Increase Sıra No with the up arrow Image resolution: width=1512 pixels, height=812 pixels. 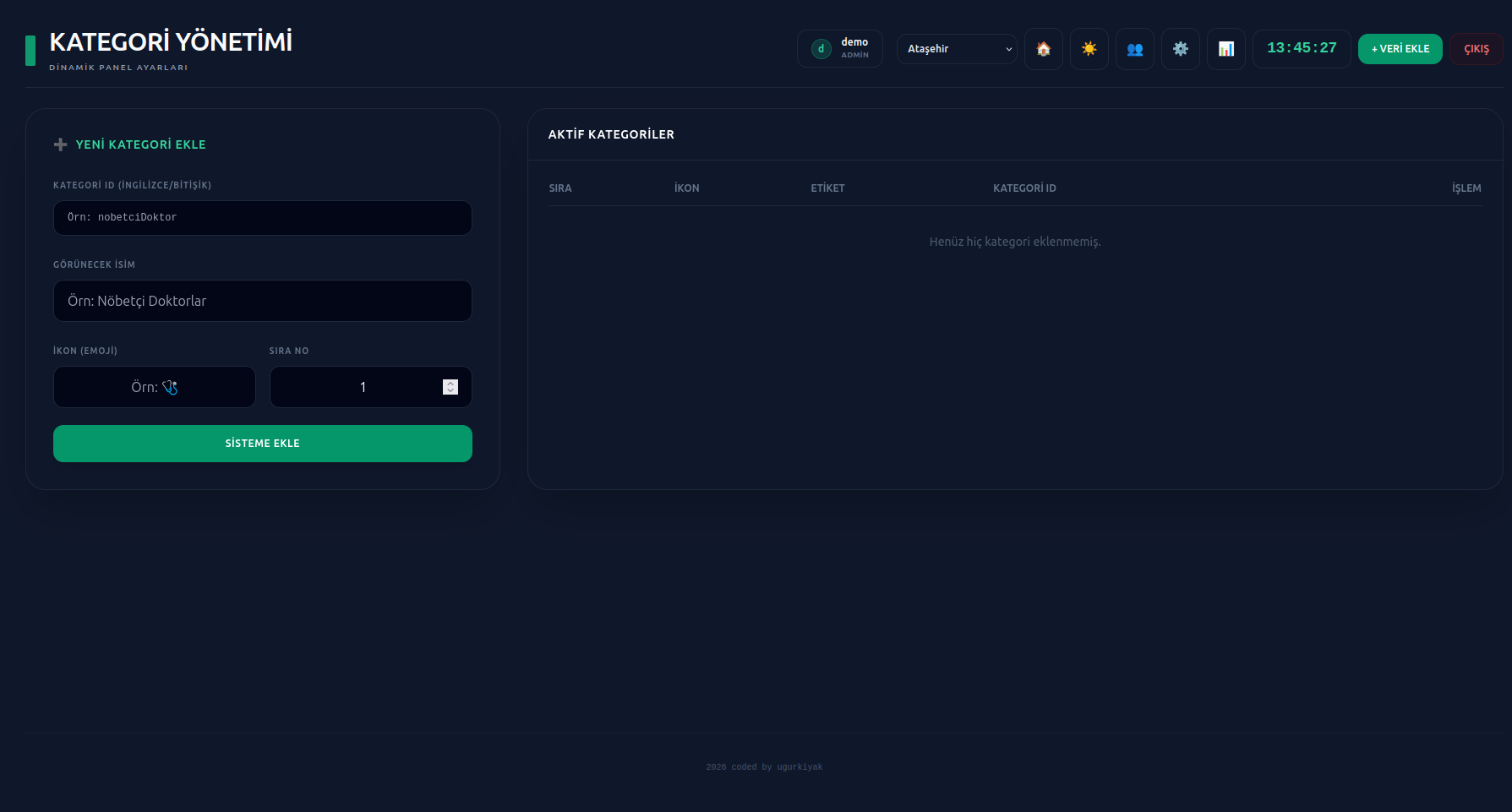[x=450, y=384]
